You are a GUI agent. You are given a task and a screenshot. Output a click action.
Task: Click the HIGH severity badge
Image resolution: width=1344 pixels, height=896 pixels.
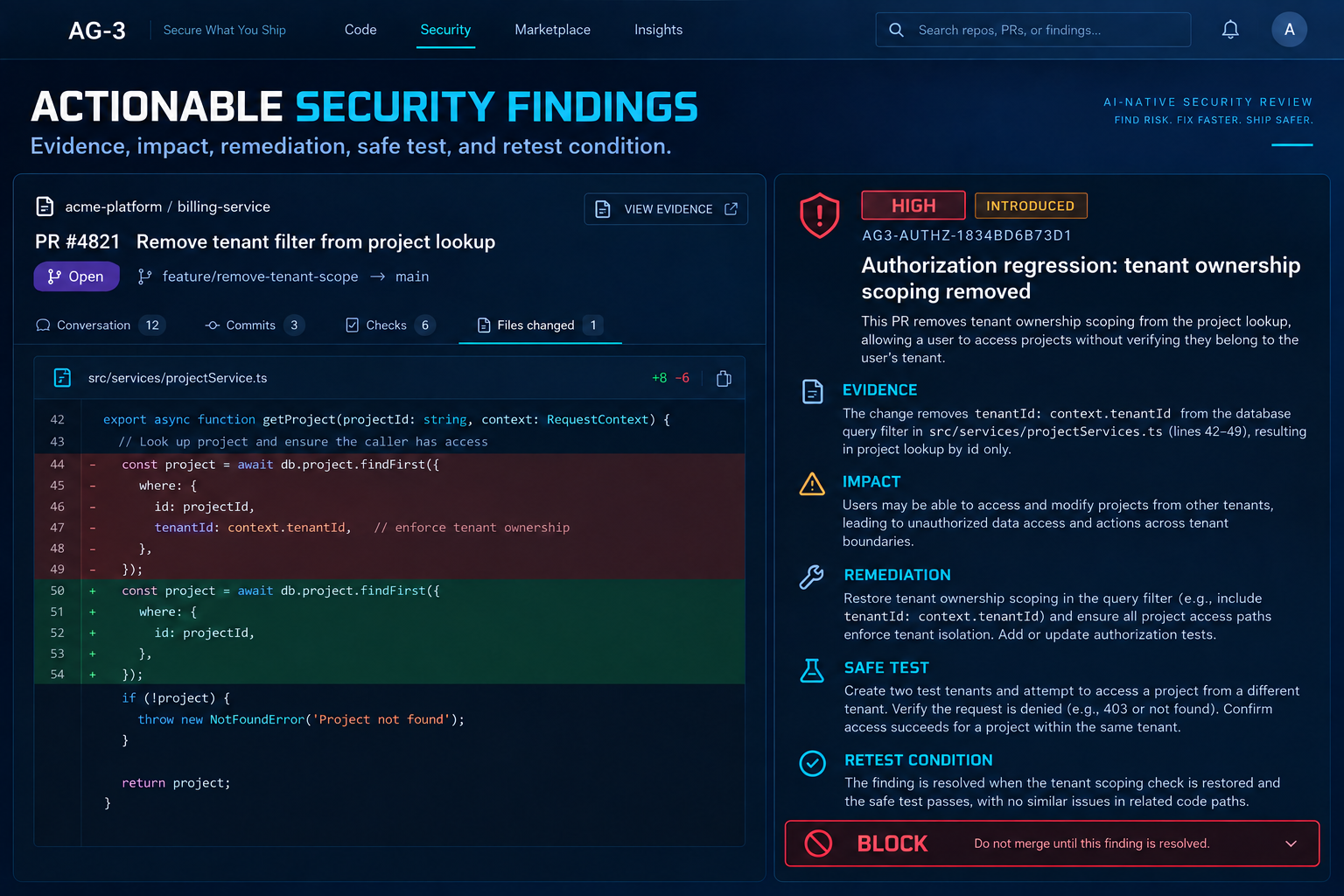[x=913, y=206]
